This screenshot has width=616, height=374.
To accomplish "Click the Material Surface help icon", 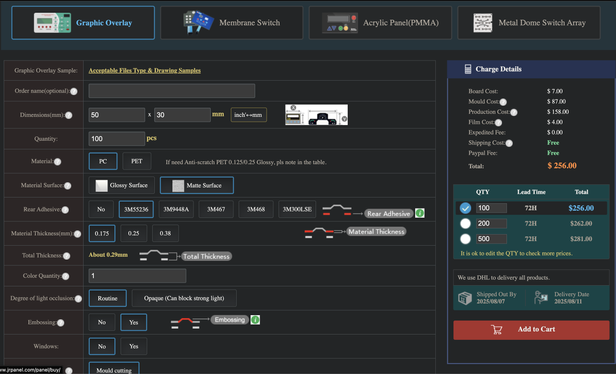I will tap(68, 185).
